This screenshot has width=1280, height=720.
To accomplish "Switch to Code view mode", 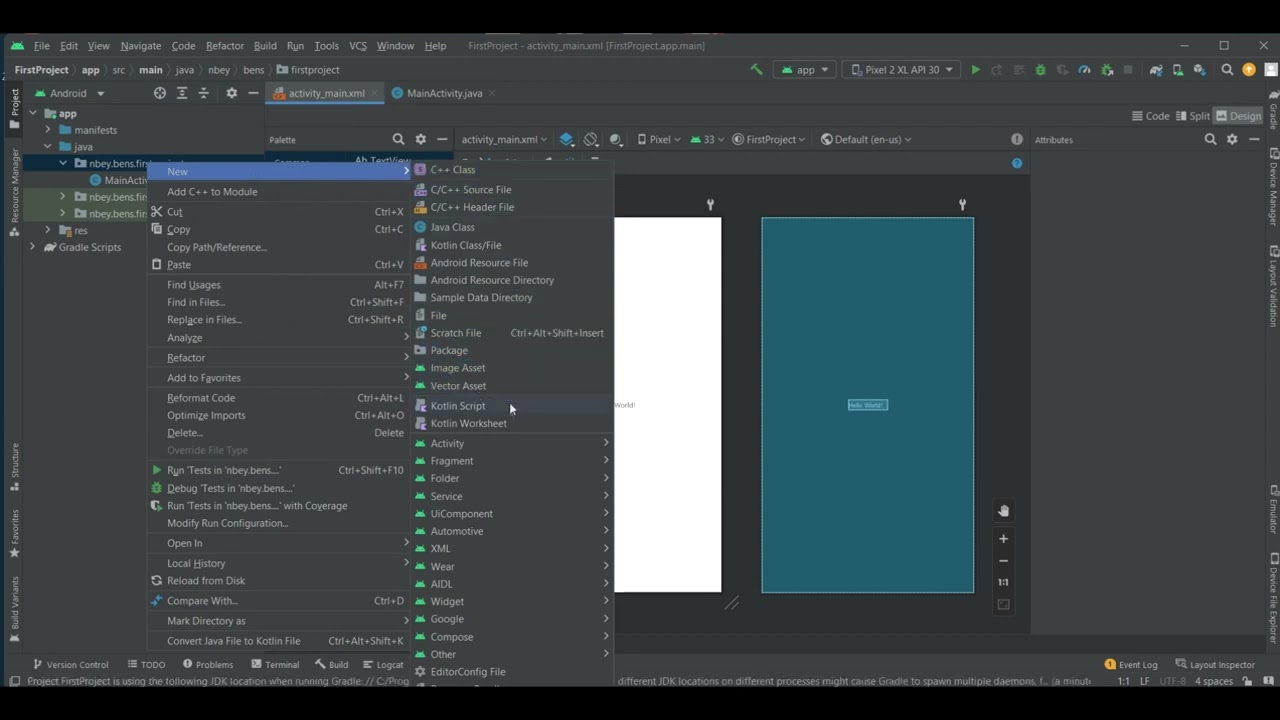I will [x=1150, y=116].
